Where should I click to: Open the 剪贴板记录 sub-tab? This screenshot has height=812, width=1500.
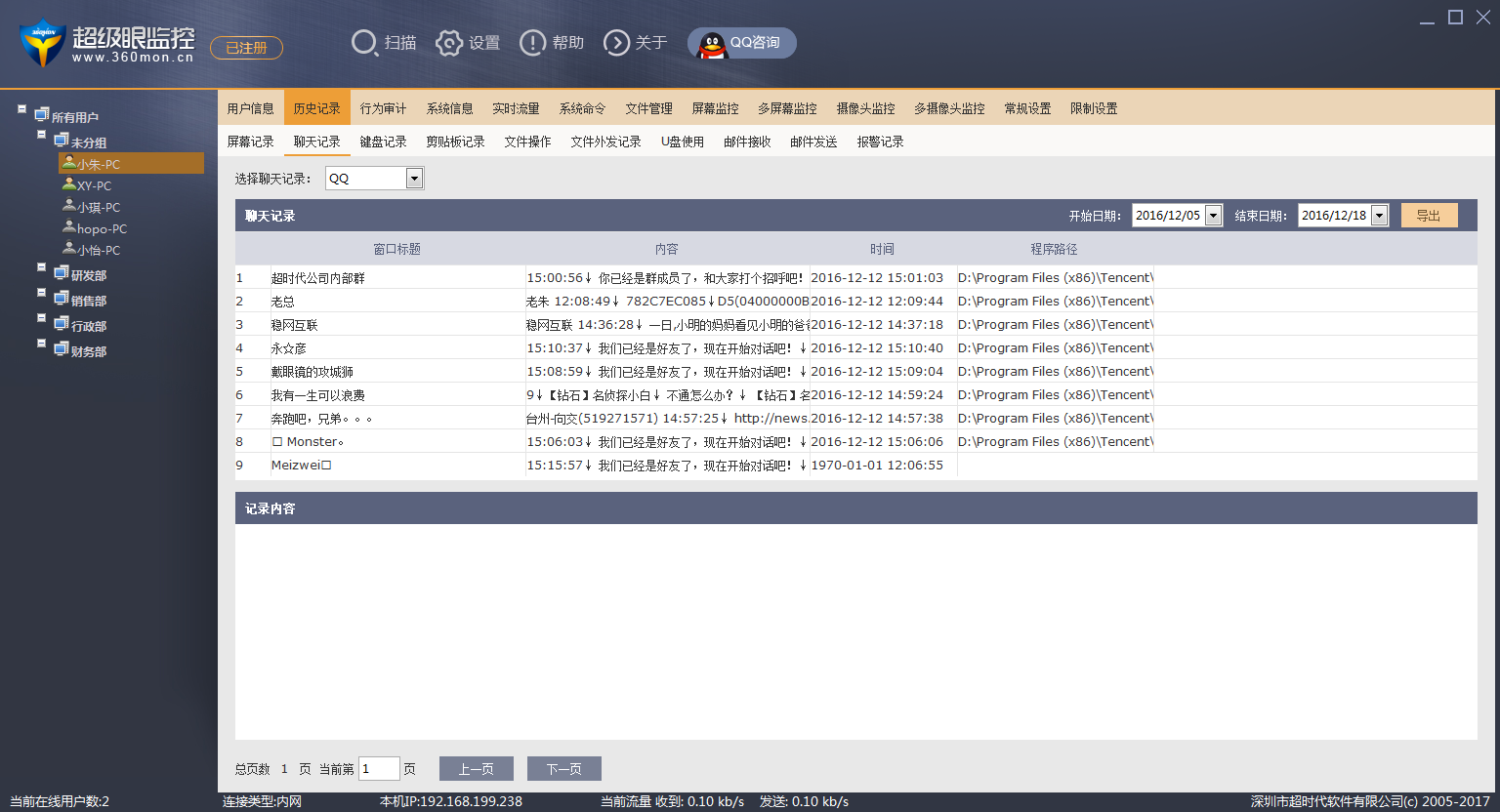(456, 142)
